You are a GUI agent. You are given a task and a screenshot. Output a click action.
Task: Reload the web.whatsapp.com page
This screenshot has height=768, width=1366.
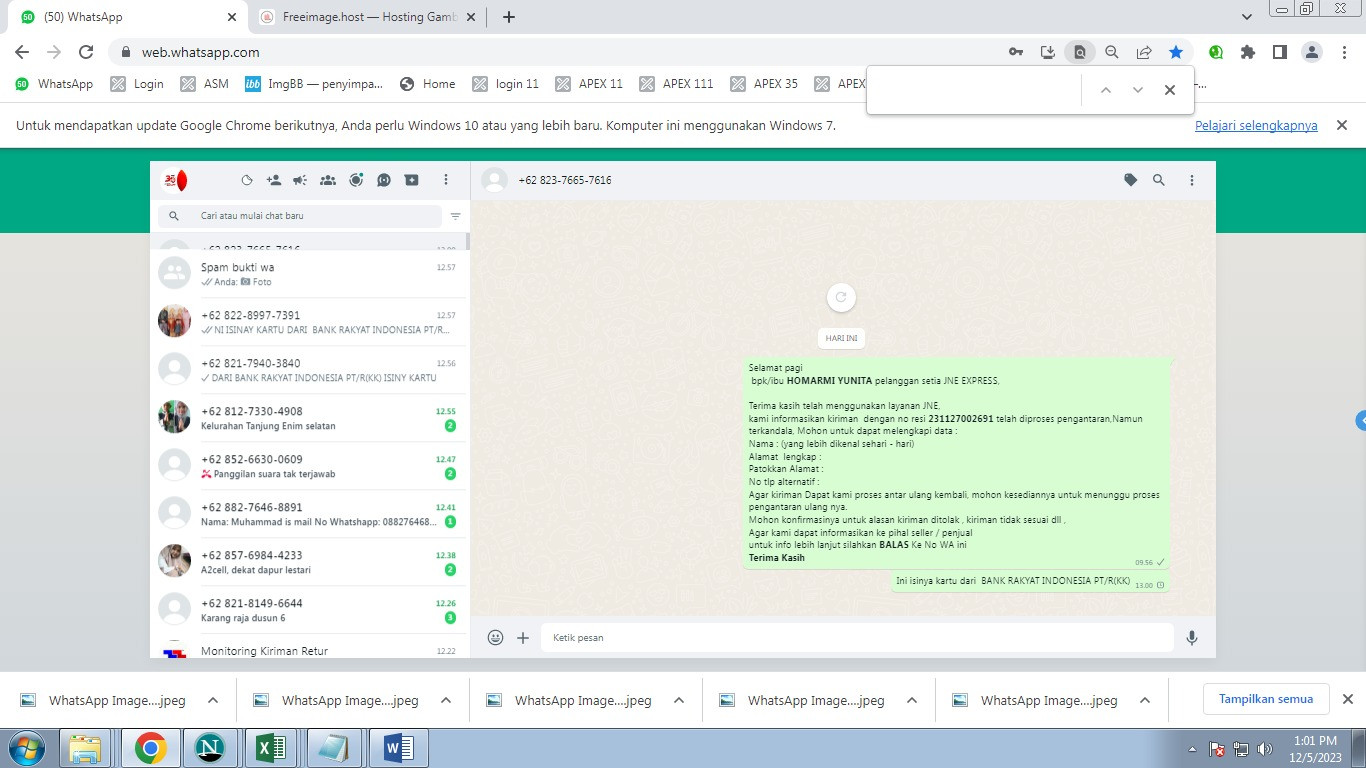pos(86,52)
